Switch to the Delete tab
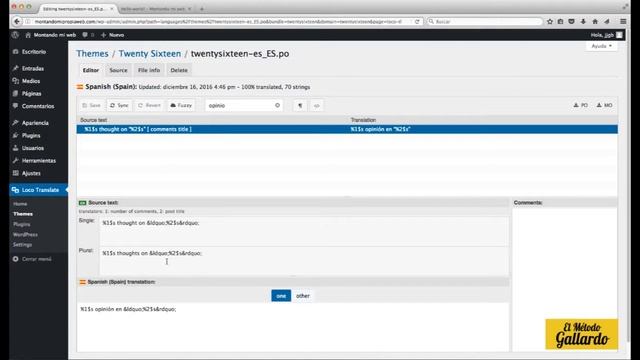 coord(179,70)
